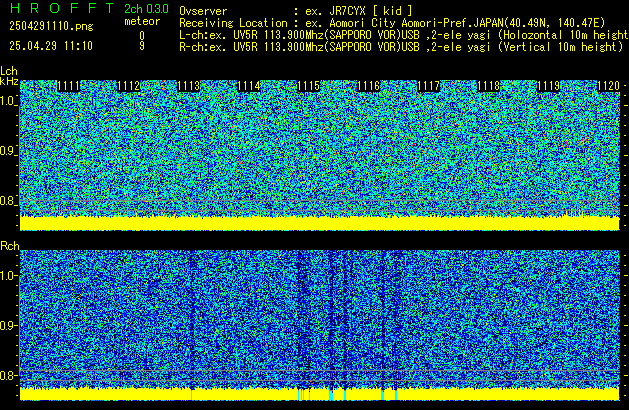Click the kHz axis unit label
Screen dimensions: 629x410
(9, 81)
